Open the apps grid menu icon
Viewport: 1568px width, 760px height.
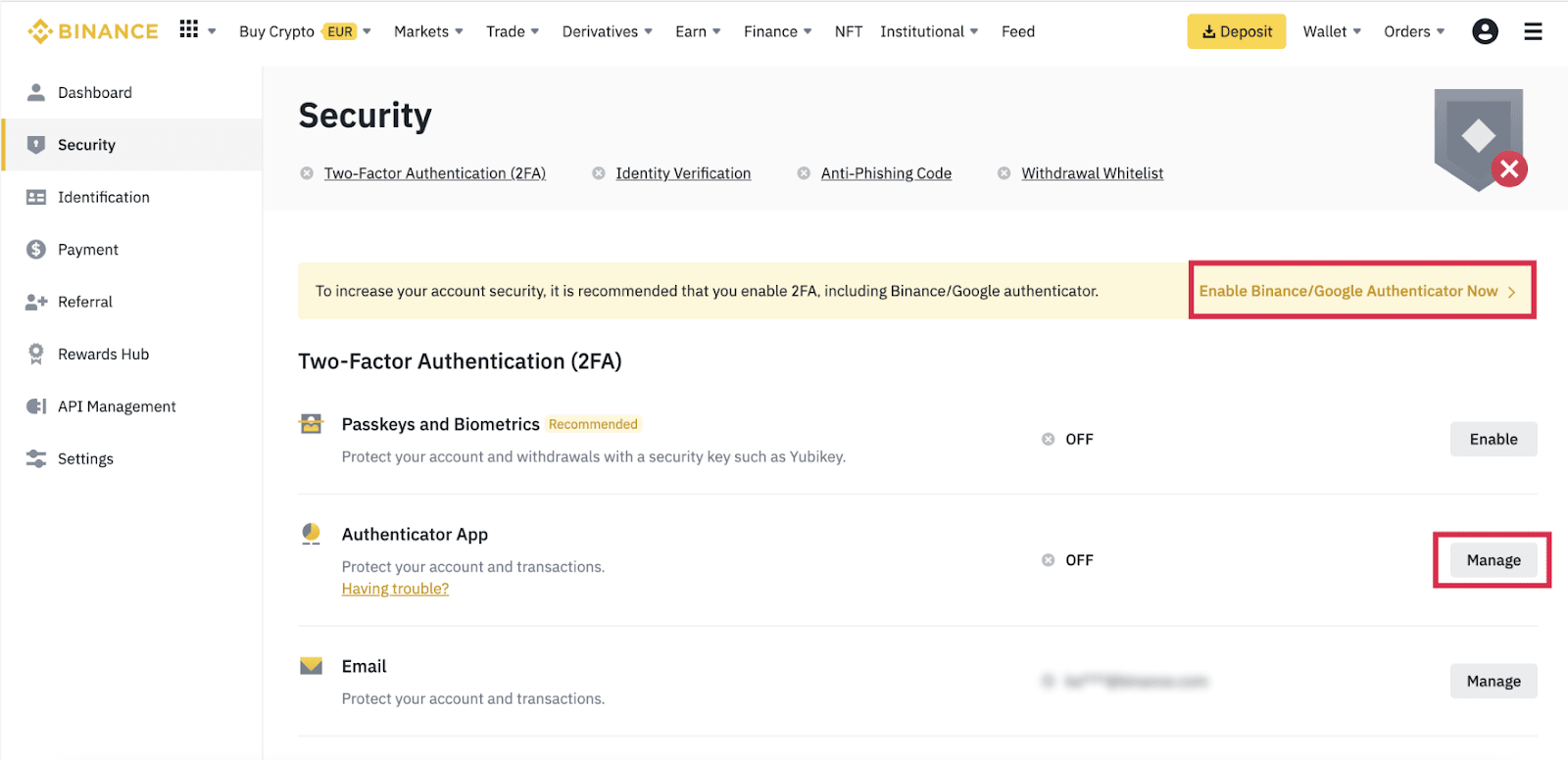coord(189,29)
